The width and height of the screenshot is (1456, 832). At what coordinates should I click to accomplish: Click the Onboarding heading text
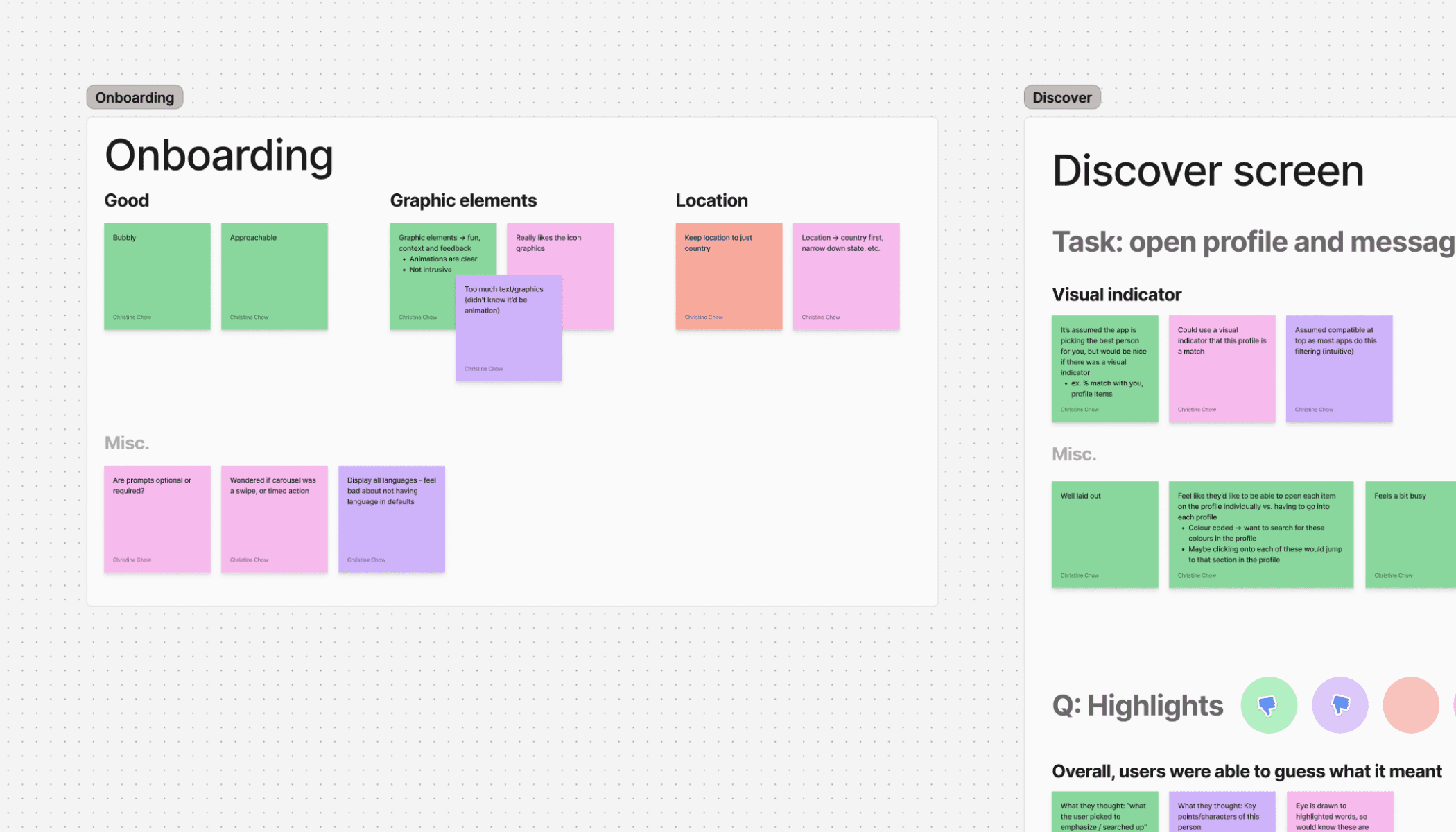219,155
